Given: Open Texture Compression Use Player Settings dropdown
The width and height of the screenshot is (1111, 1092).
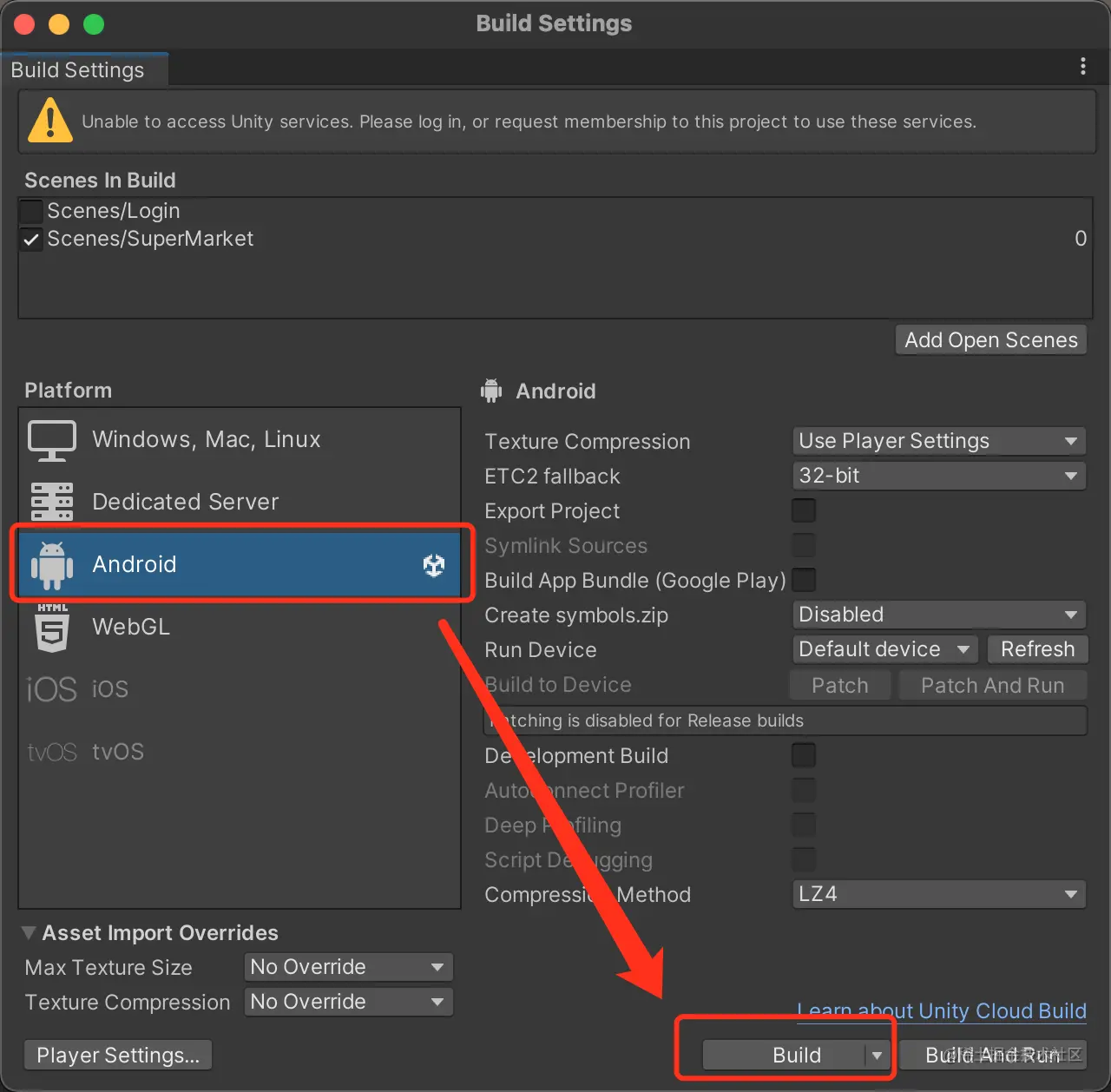Looking at the screenshot, I should pyautogui.click(x=939, y=441).
